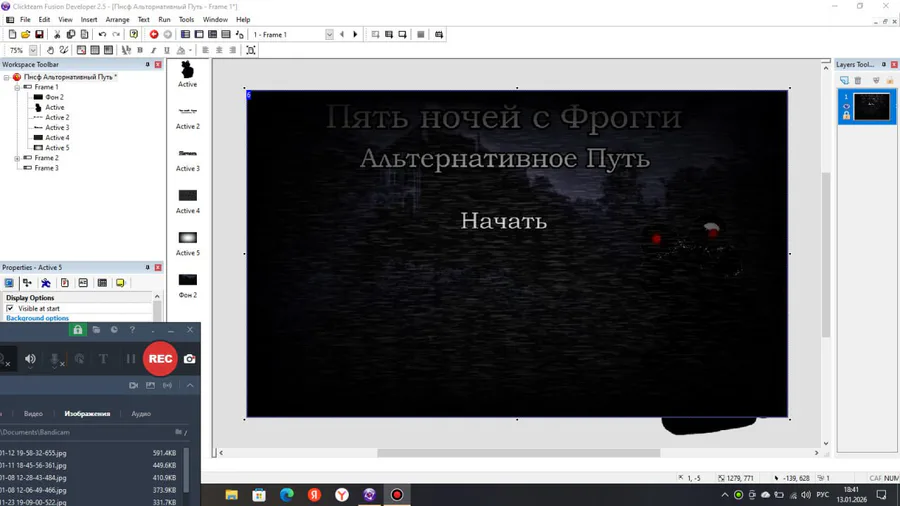Open the File menu
Viewport: 900px width, 506px height.
coord(25,20)
